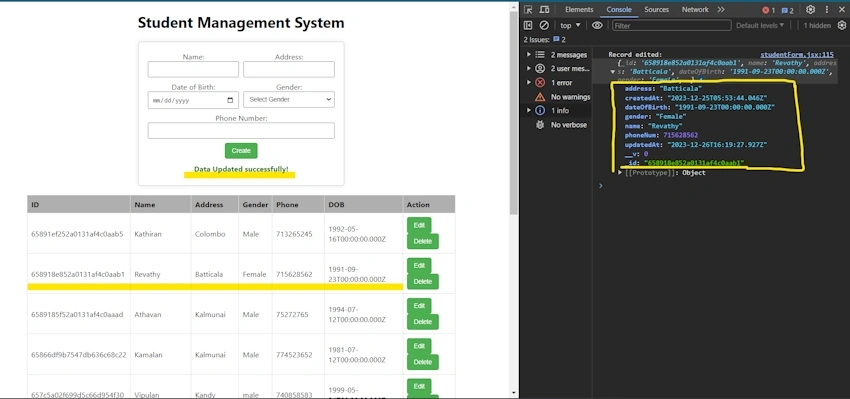The height and width of the screenshot is (399, 850).
Task: Expand the '2 user messages' sidebar group
Action: (x=529, y=69)
